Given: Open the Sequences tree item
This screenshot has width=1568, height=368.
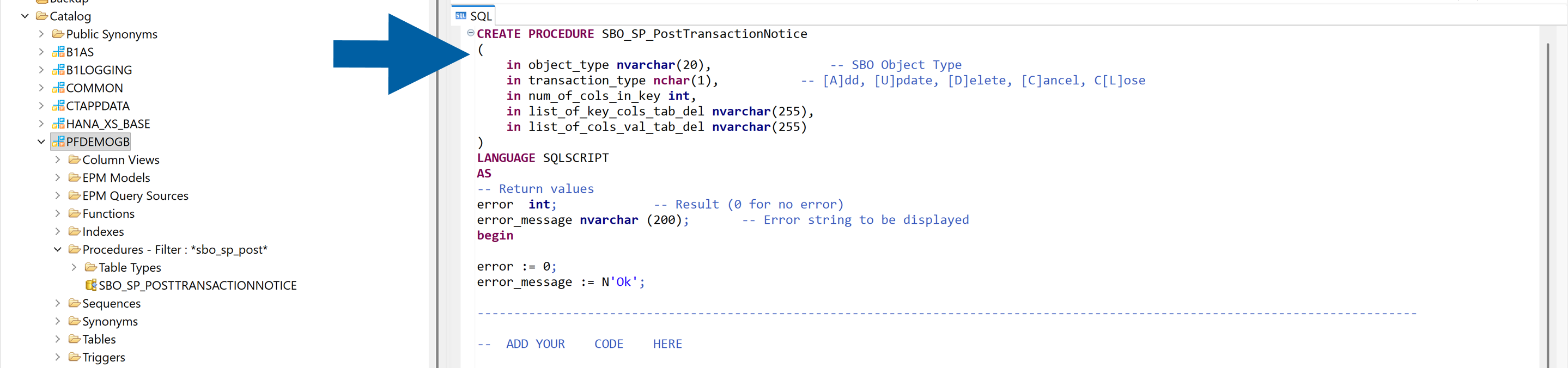Looking at the screenshot, I should click(x=111, y=303).
